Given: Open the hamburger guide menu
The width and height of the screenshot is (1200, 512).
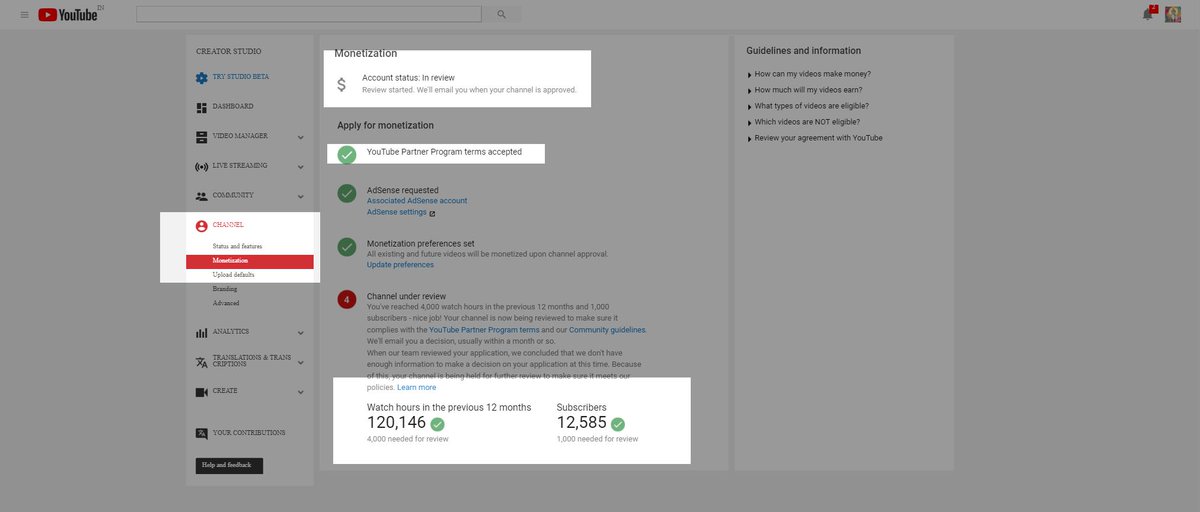Looking at the screenshot, I should pos(25,15).
